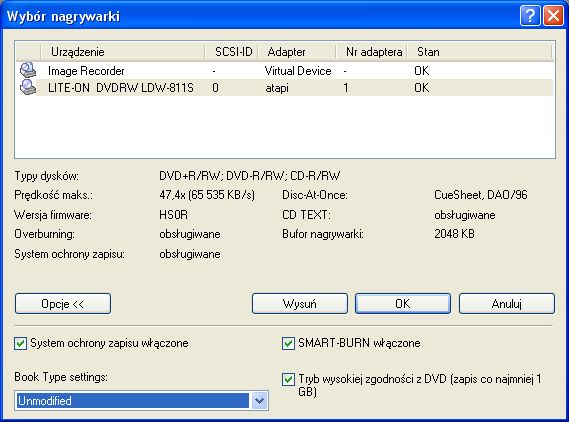Select the Image Recorder device row
Screen dimensions: 569x422
pos(285,70)
